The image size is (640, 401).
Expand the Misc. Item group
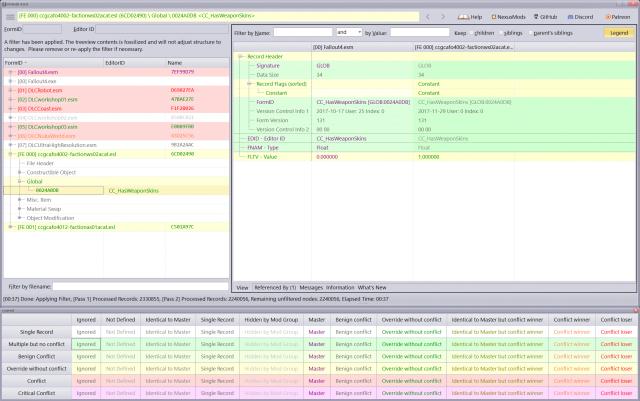pos(20,200)
